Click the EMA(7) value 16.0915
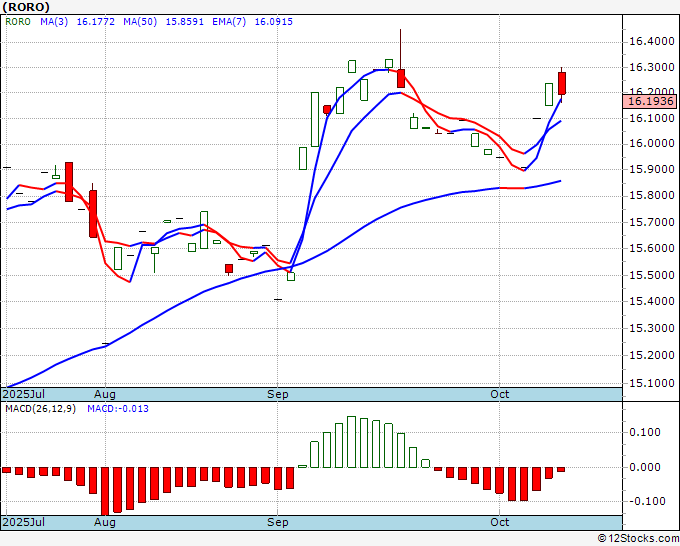 pyautogui.click(x=274, y=22)
